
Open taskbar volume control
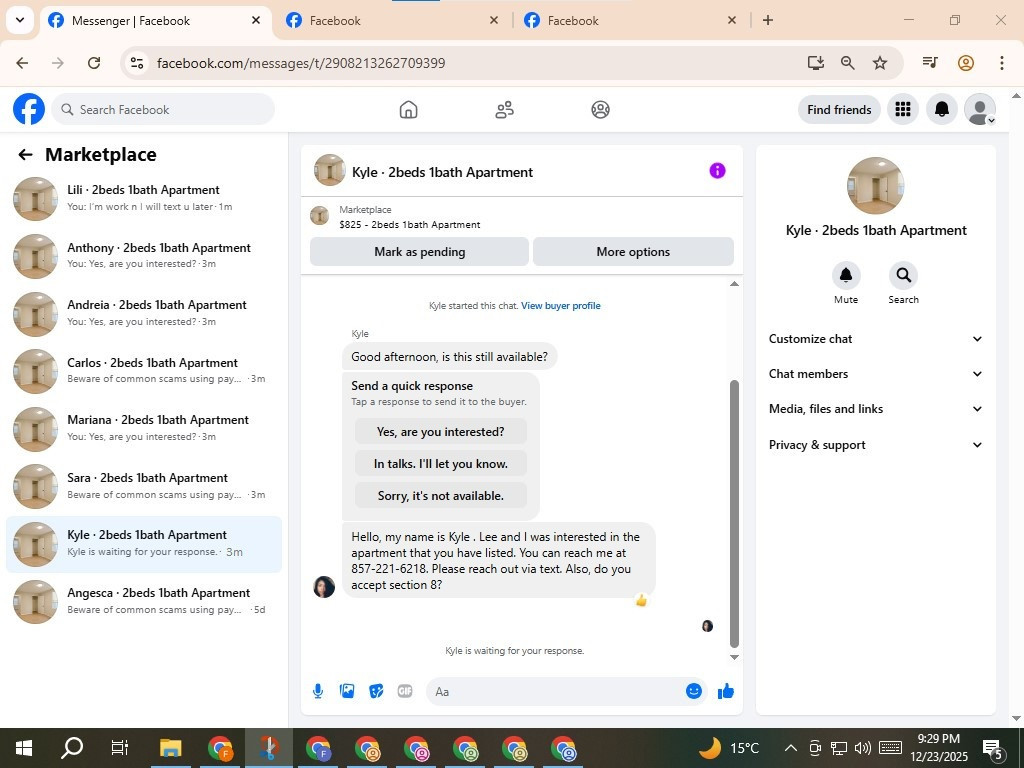click(x=862, y=748)
